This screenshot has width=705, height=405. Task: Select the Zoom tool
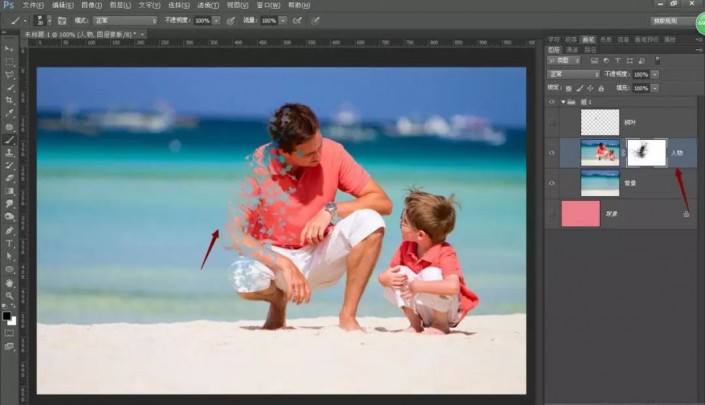9,295
